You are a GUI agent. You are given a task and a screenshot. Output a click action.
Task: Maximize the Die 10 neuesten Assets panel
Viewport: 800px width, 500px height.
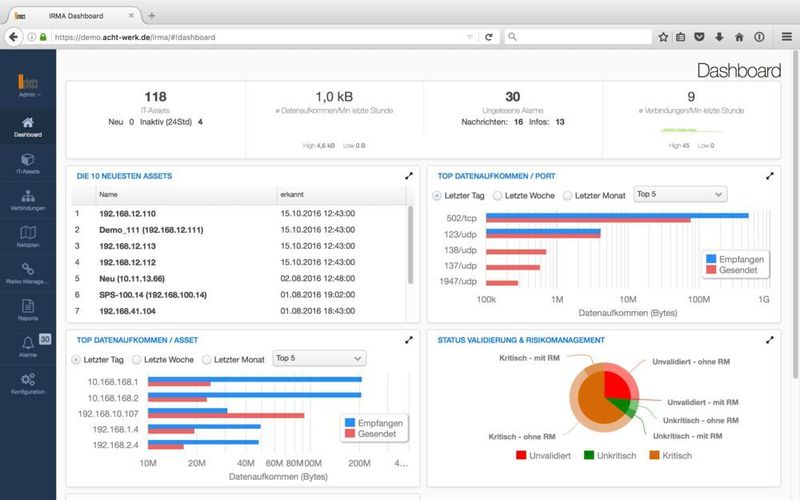tap(408, 175)
